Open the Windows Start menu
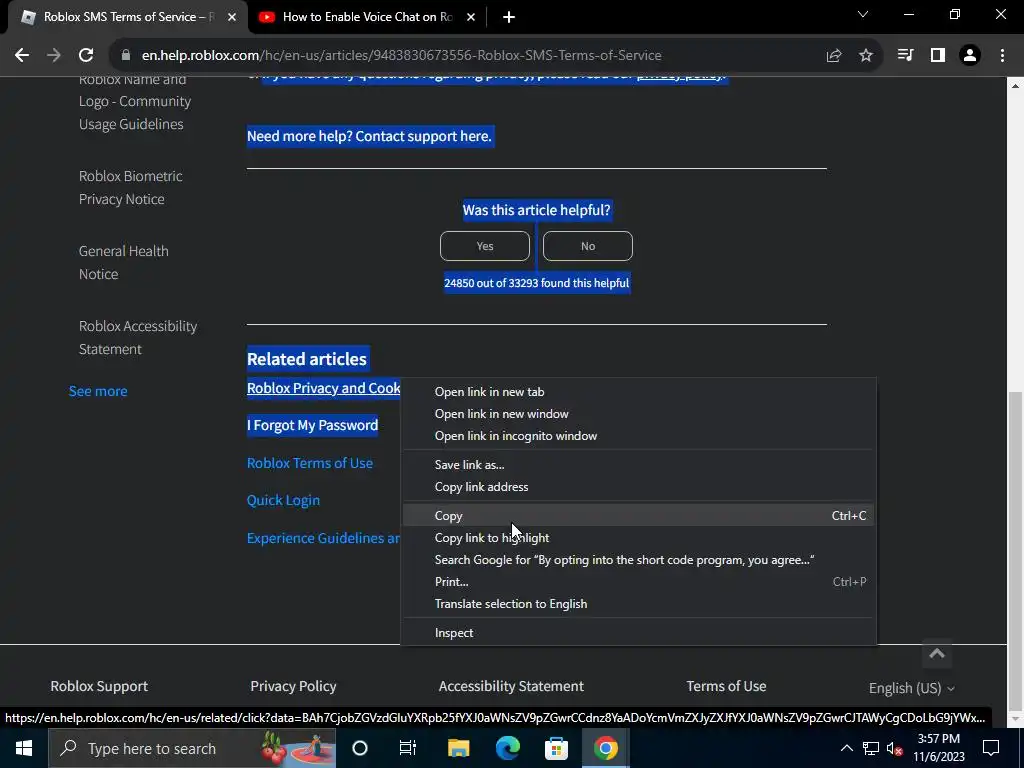The height and width of the screenshot is (768, 1024). click(x=24, y=748)
